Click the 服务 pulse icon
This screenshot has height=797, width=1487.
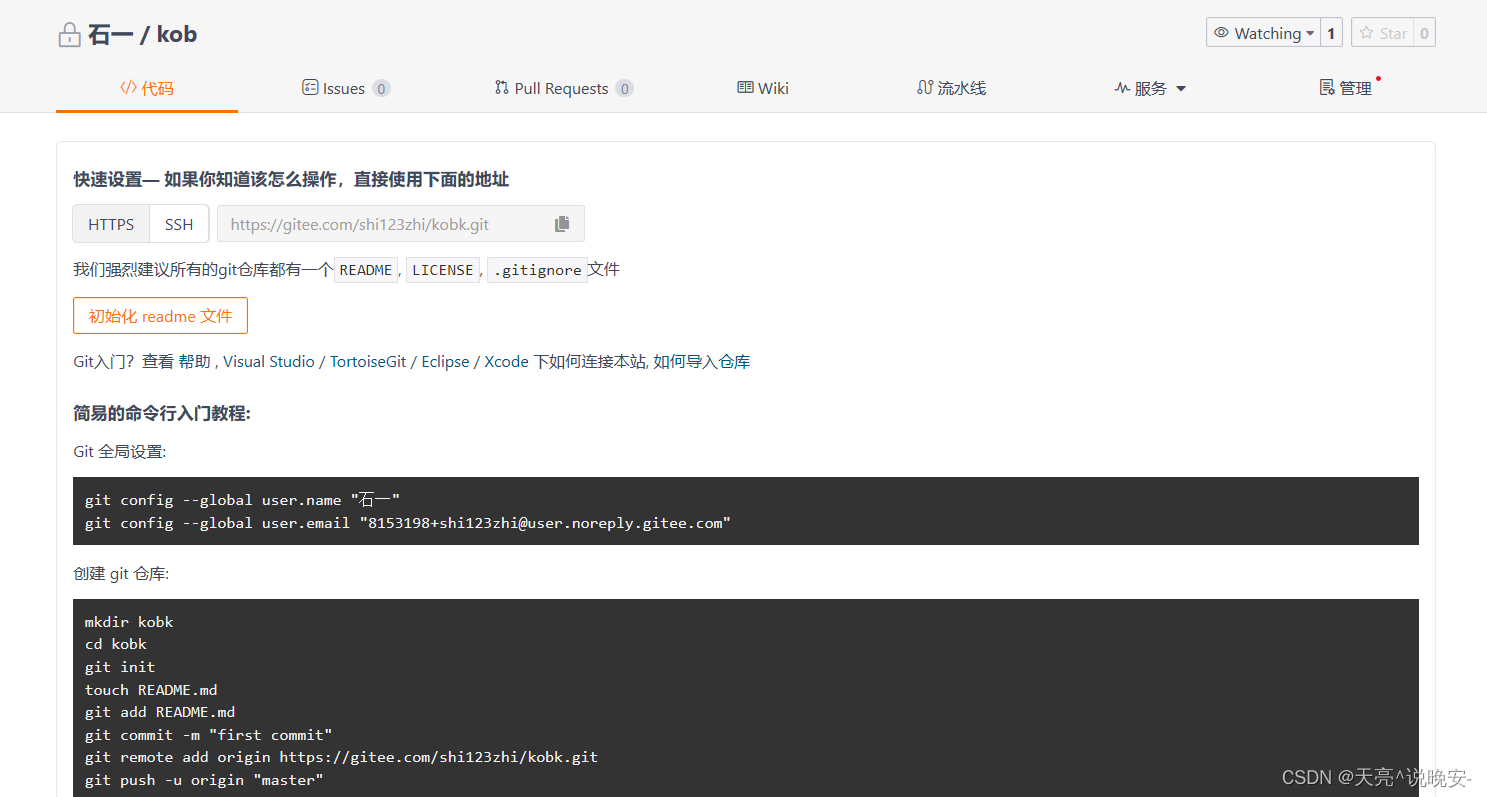(1122, 88)
